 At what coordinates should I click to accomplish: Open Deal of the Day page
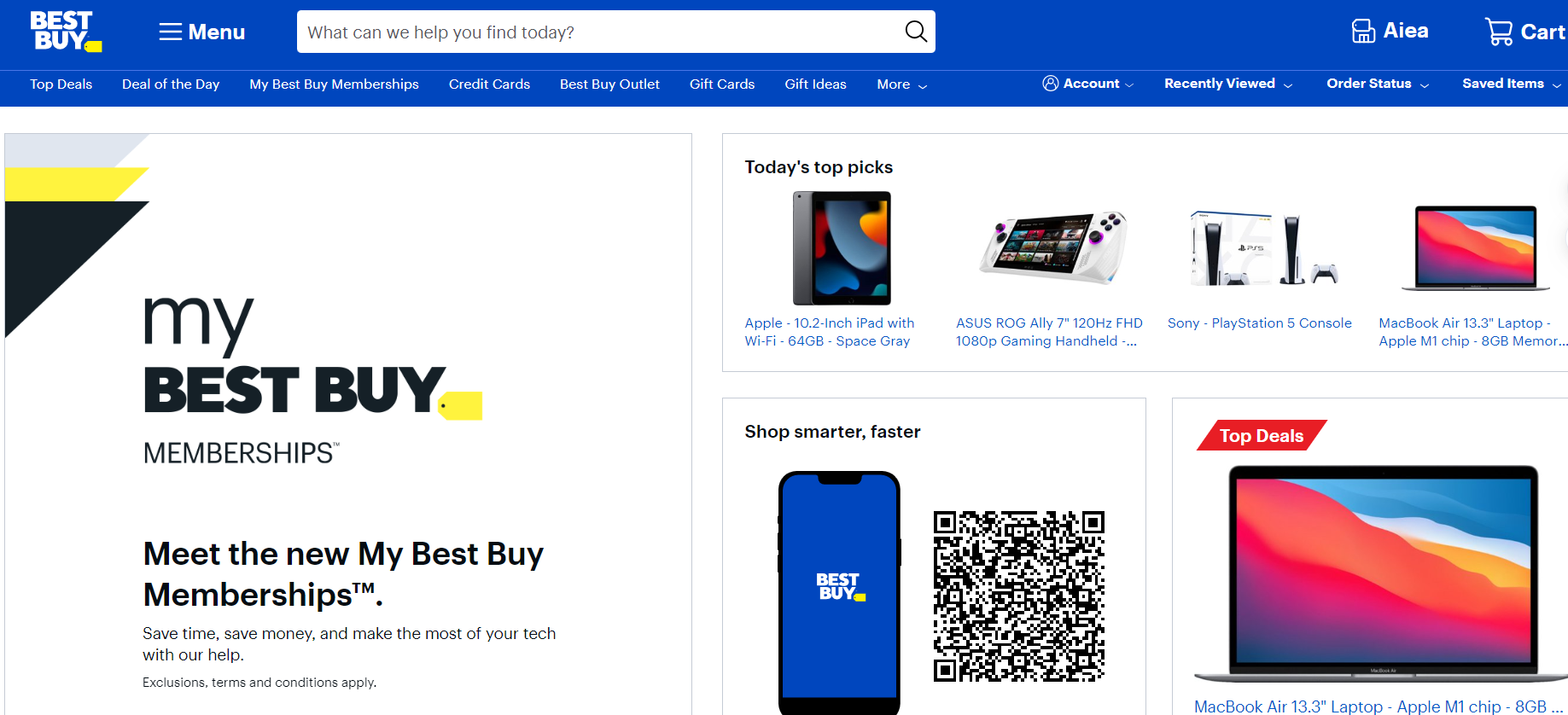tap(171, 84)
